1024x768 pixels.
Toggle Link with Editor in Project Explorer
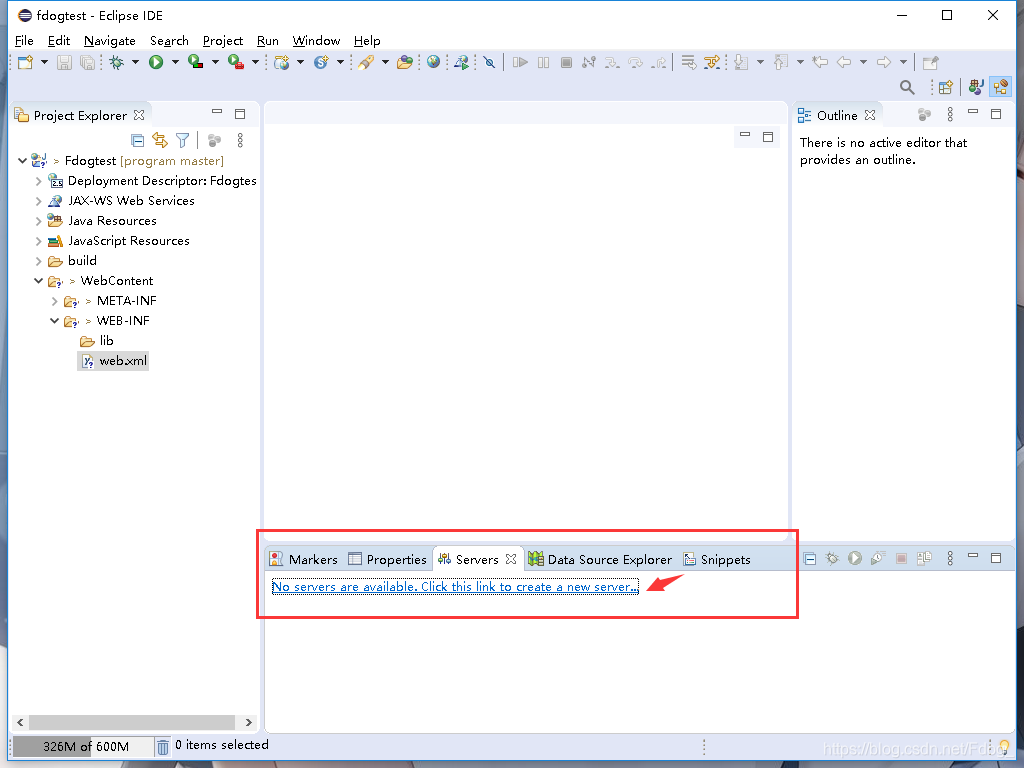[160, 141]
